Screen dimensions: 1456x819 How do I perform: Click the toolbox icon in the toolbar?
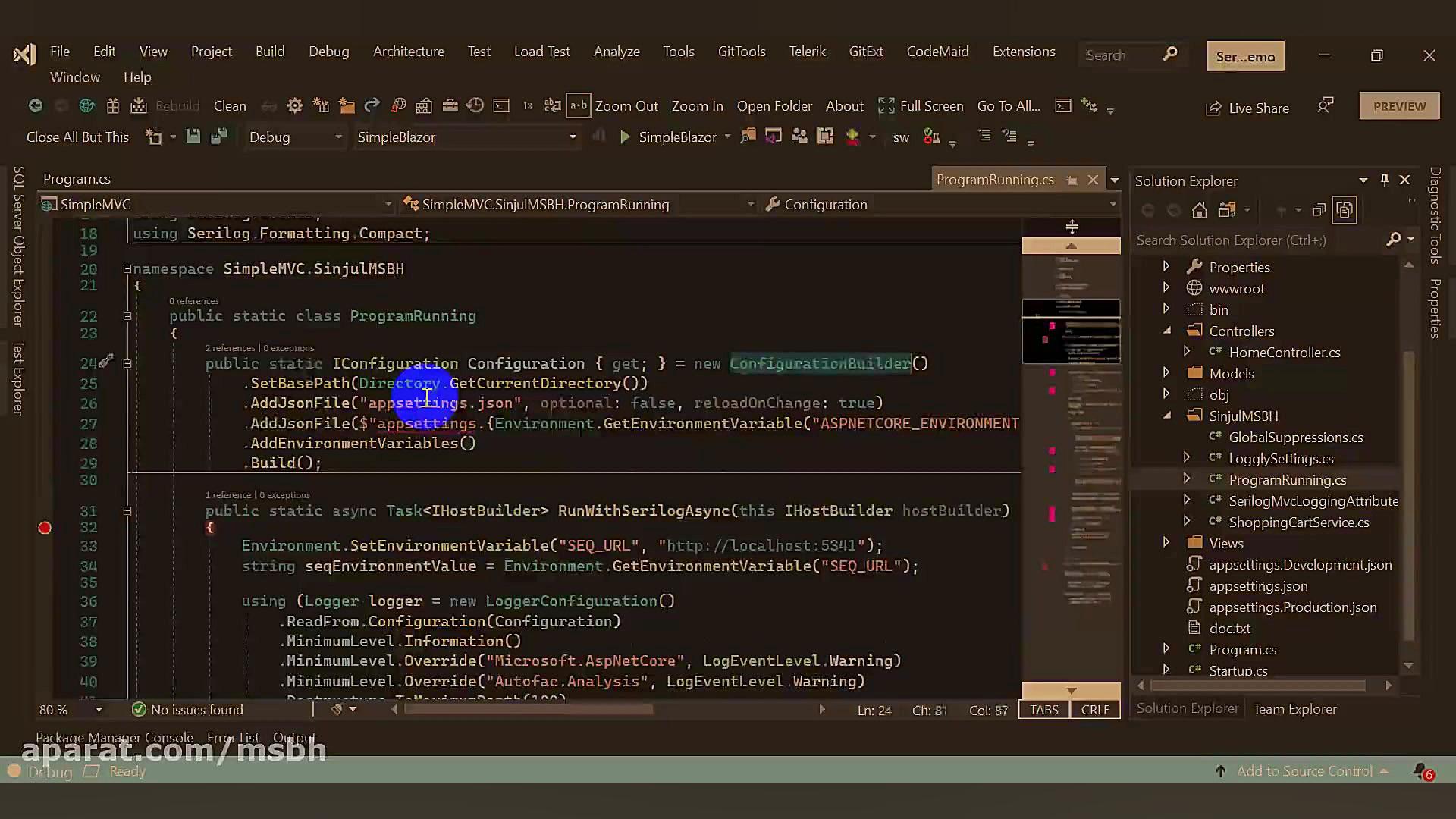pyautogui.click(x=450, y=106)
